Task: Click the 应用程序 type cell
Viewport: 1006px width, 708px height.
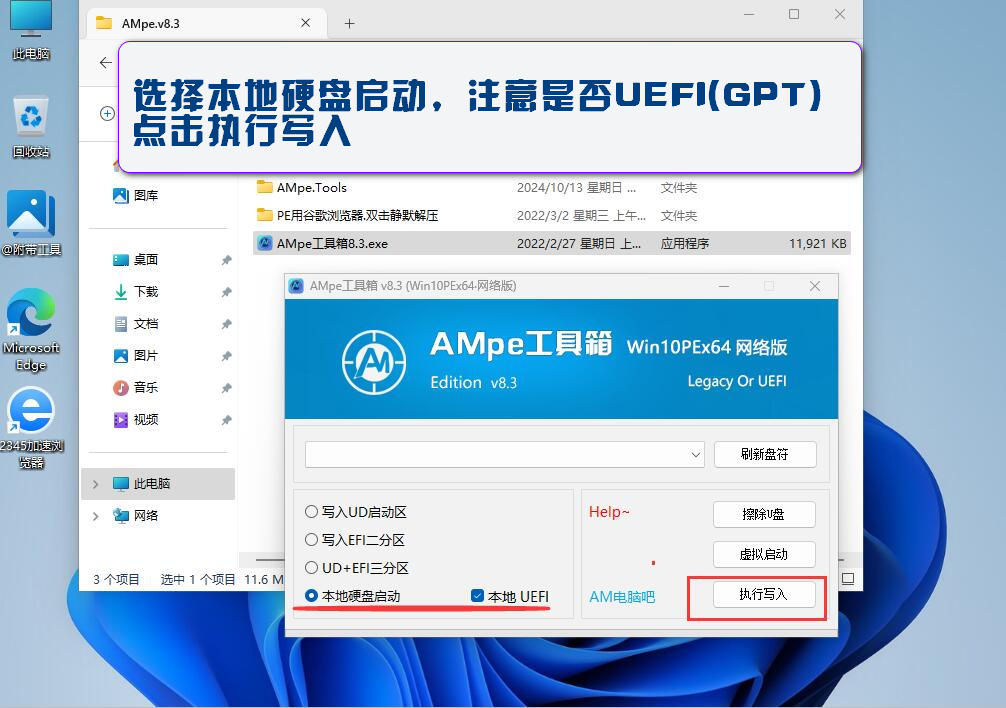Action: [685, 244]
